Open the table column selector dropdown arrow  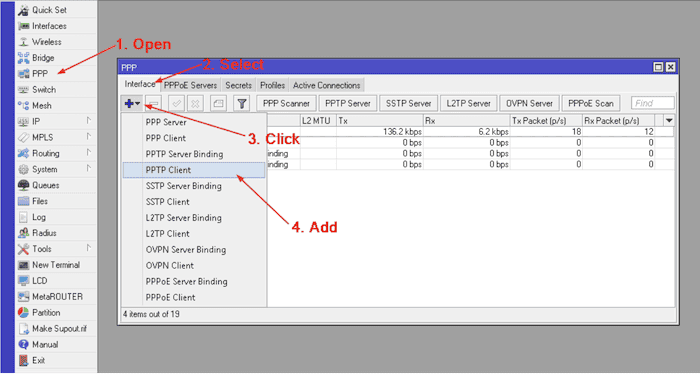(669, 121)
